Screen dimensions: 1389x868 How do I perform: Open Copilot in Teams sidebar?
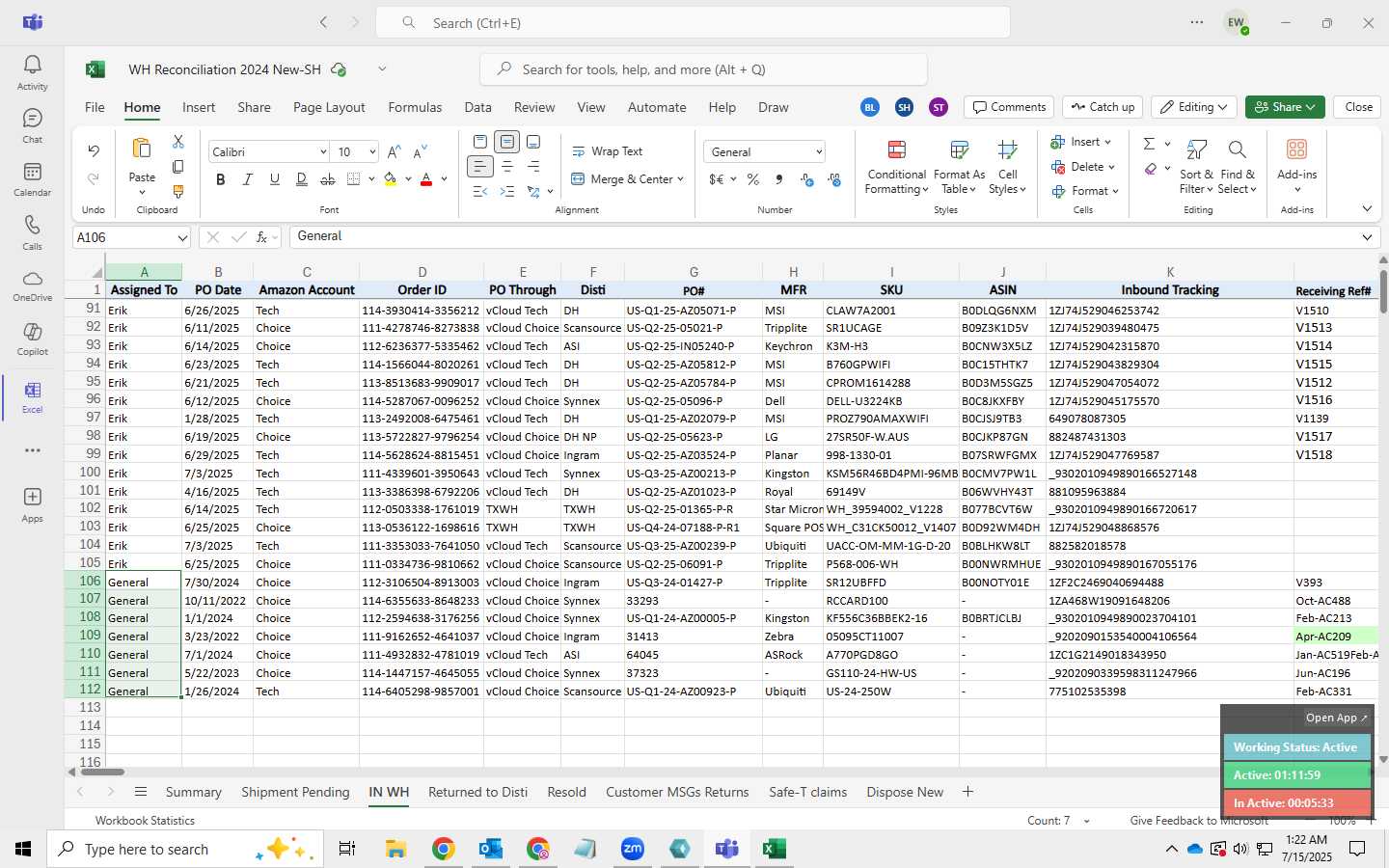tap(32, 339)
